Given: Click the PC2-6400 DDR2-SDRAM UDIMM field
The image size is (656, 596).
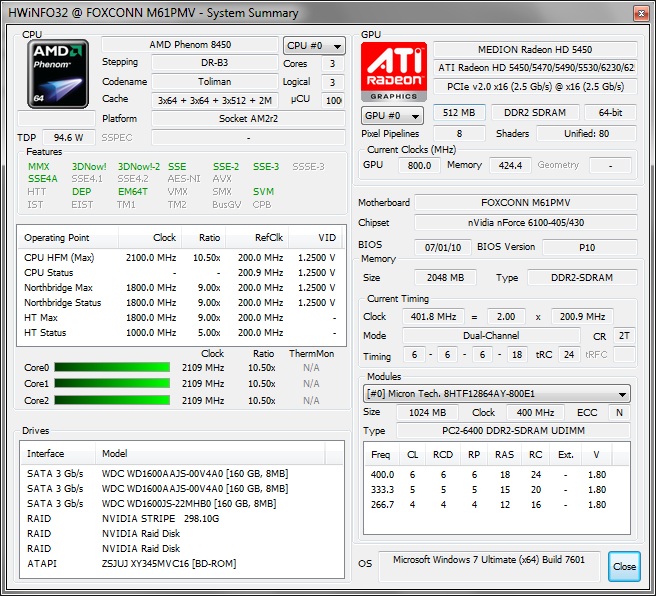Looking at the screenshot, I should [513, 430].
